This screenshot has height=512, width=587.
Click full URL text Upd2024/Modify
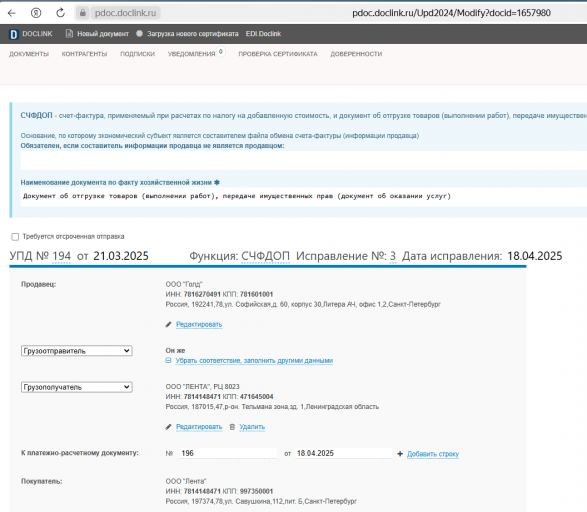click(x=451, y=13)
